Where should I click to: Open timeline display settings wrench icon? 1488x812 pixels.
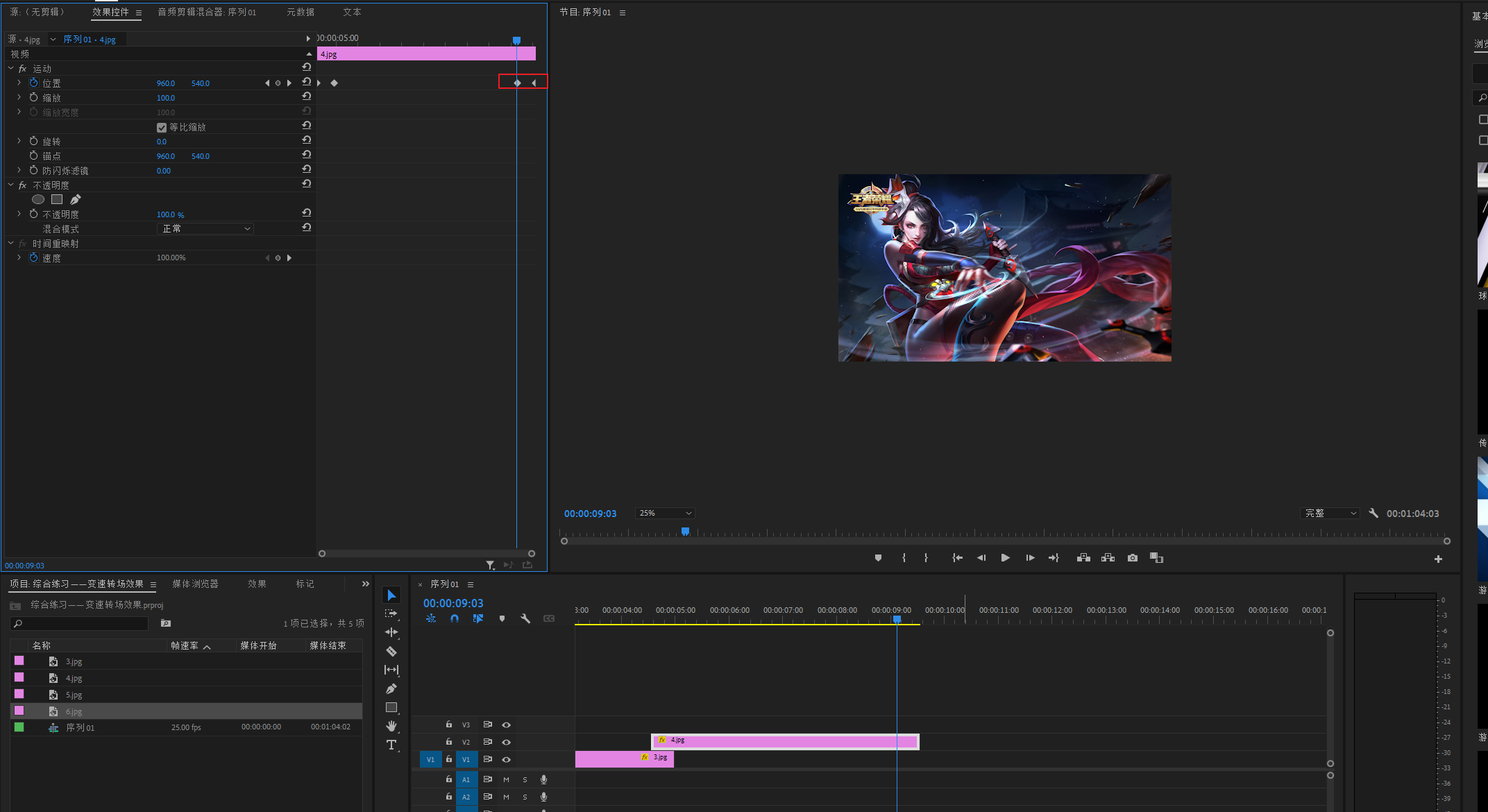(525, 618)
